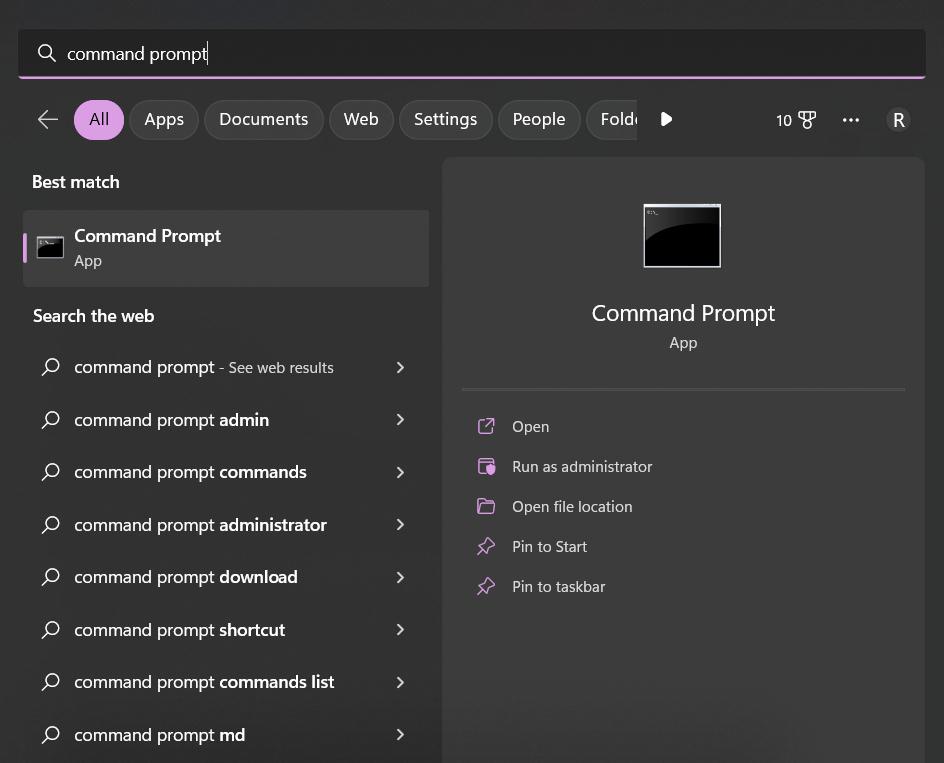This screenshot has height=763, width=944.
Task: Expand 'command prompt commands list' chevron
Action: pyautogui.click(x=400, y=682)
